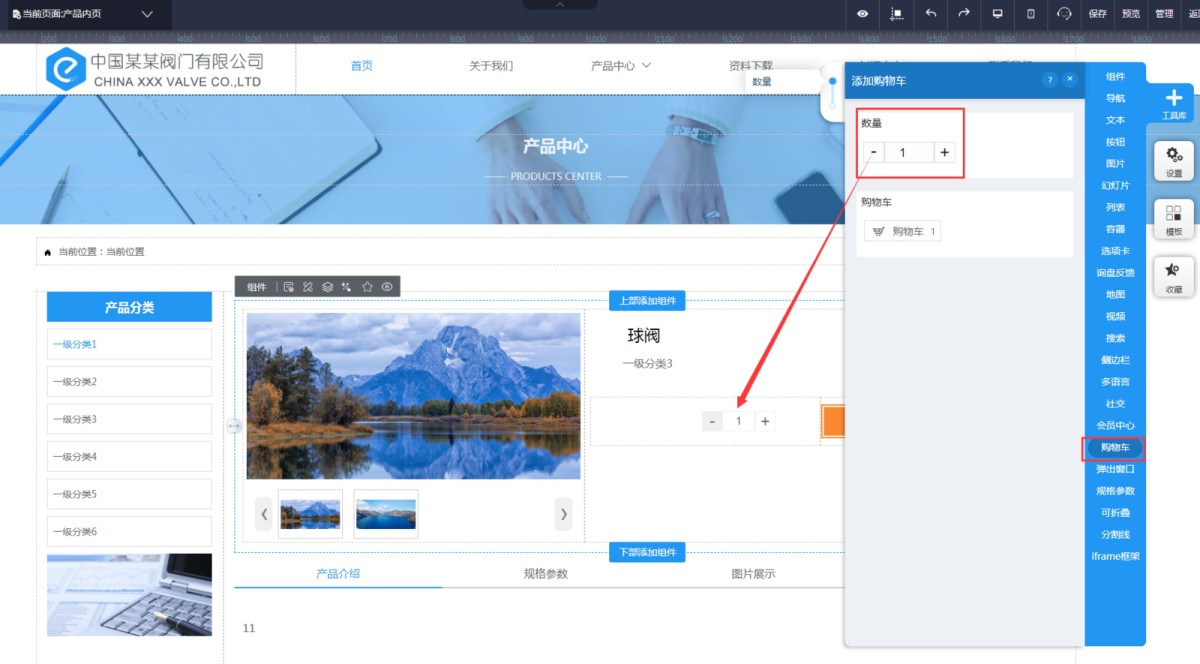Image resolution: width=1200 pixels, height=664 pixels.
Task: Click 上部添加组件 button
Action: (x=647, y=301)
